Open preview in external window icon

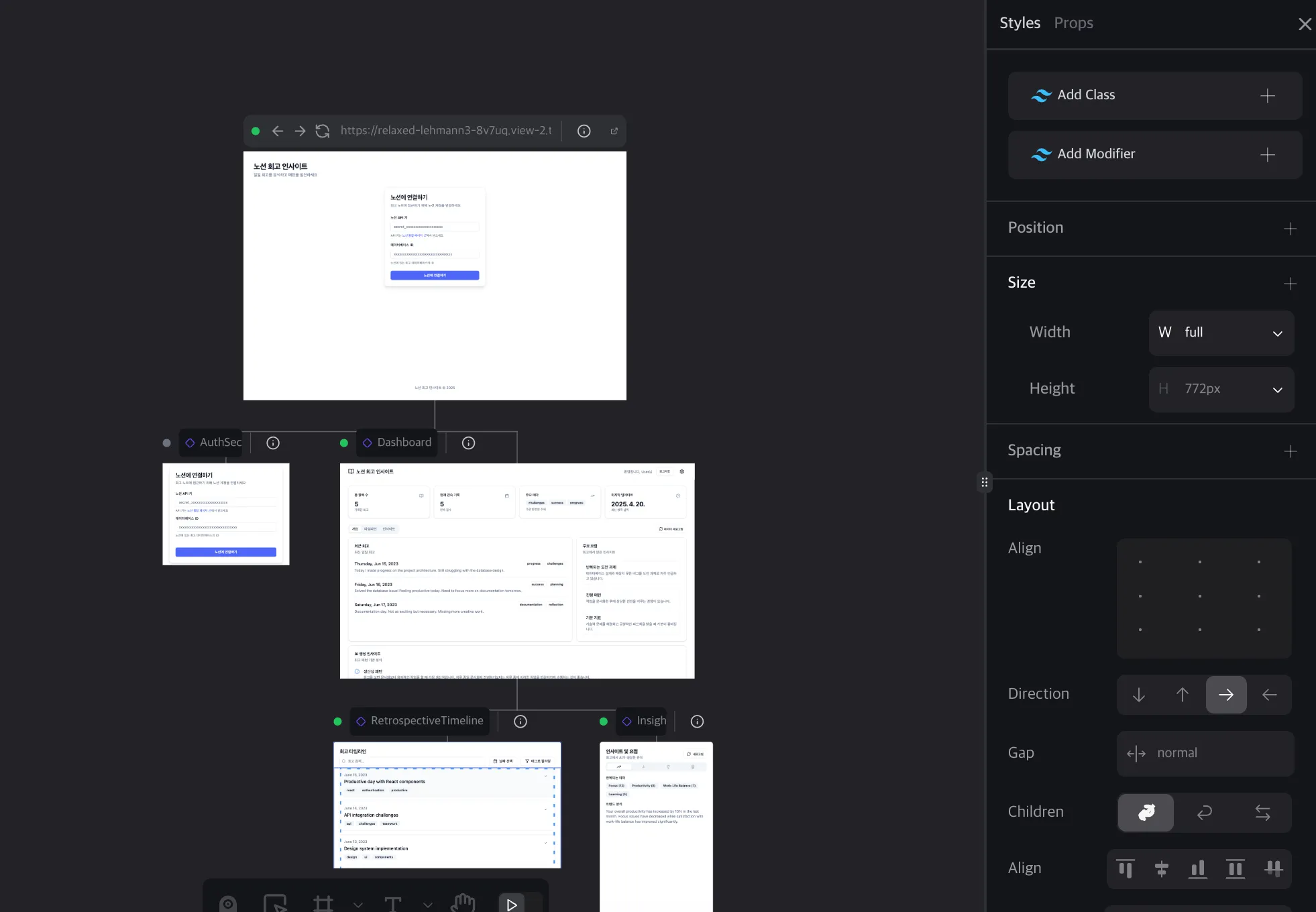tap(614, 131)
